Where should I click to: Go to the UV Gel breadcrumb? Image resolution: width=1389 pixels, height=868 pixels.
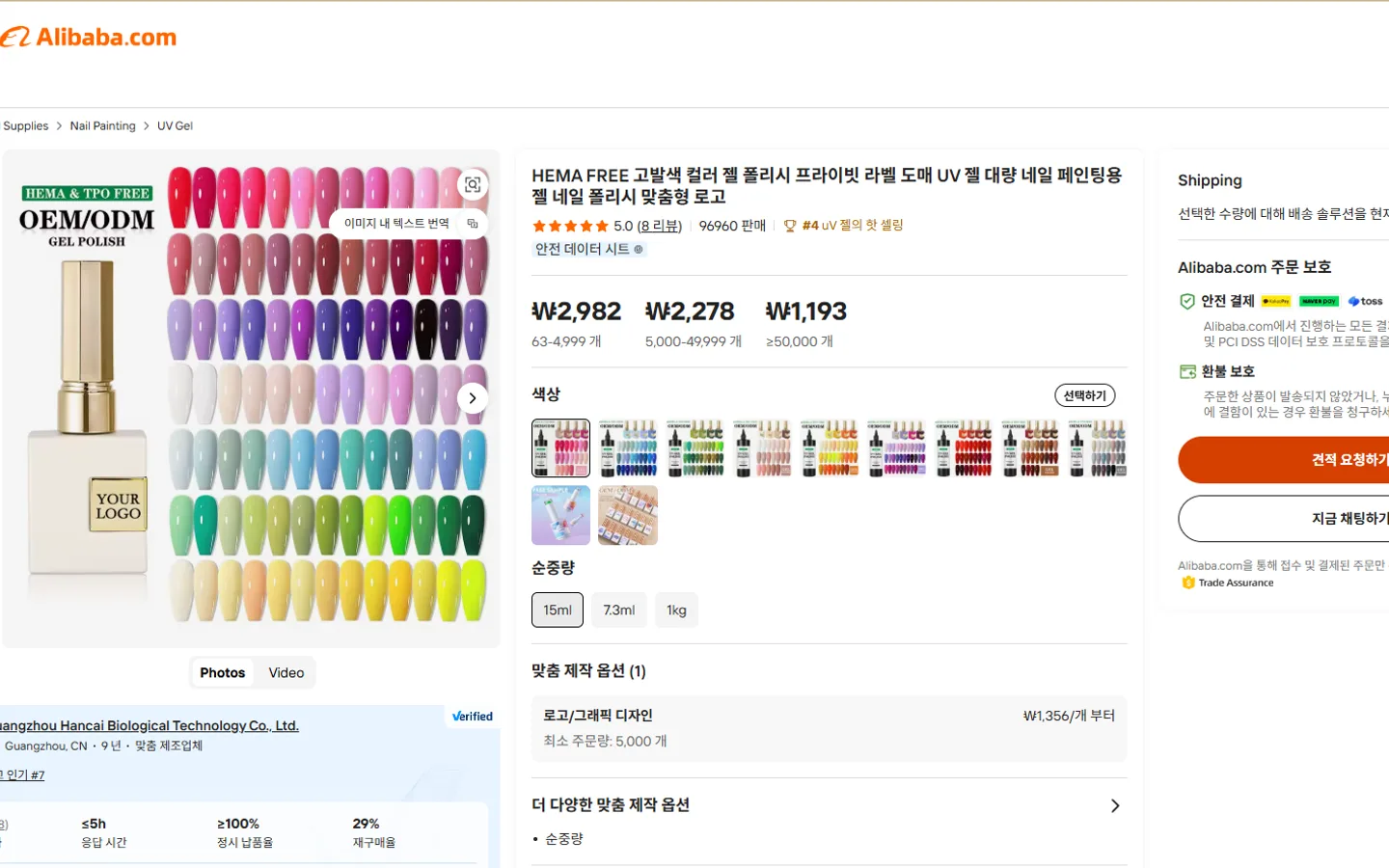(x=176, y=126)
